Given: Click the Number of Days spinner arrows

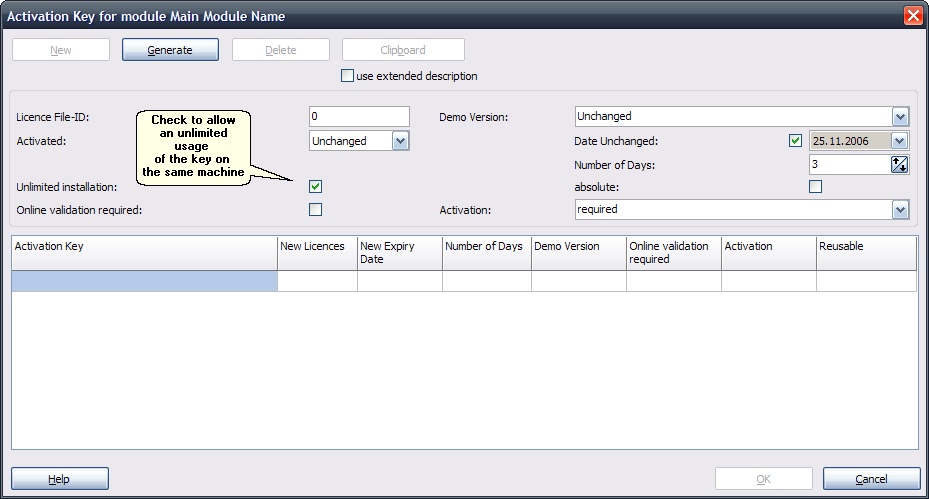Looking at the screenshot, I should pos(900,165).
